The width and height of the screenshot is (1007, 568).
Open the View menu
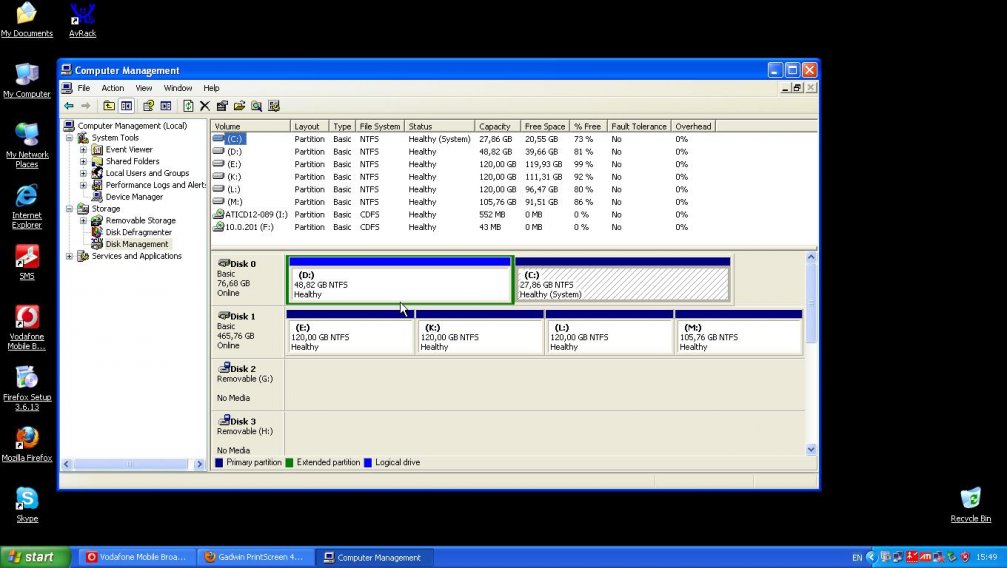[144, 88]
